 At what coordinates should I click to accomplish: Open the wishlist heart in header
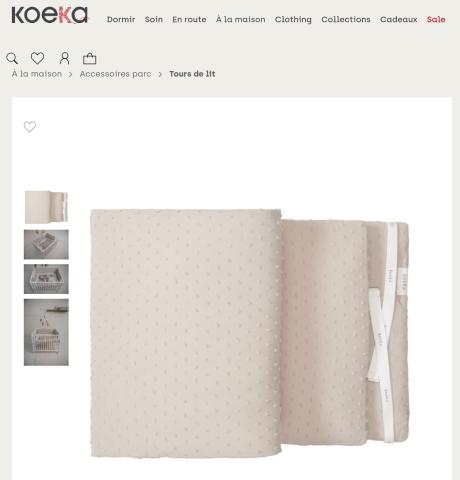click(37, 58)
